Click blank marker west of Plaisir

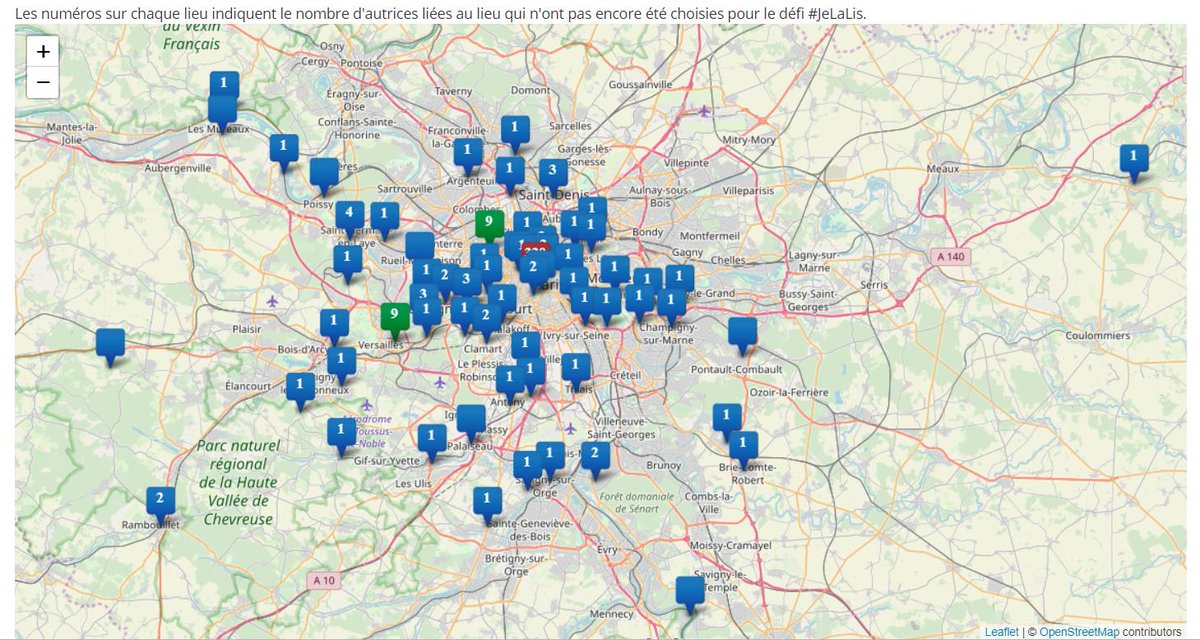click(110, 343)
